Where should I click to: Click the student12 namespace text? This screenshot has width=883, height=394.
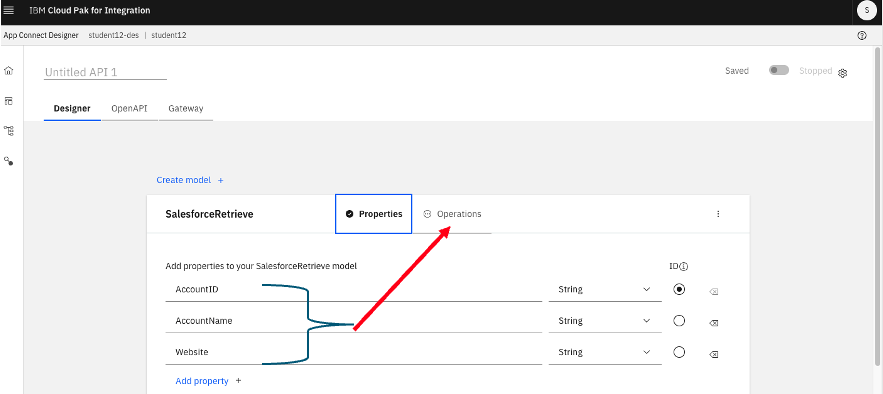(169, 35)
